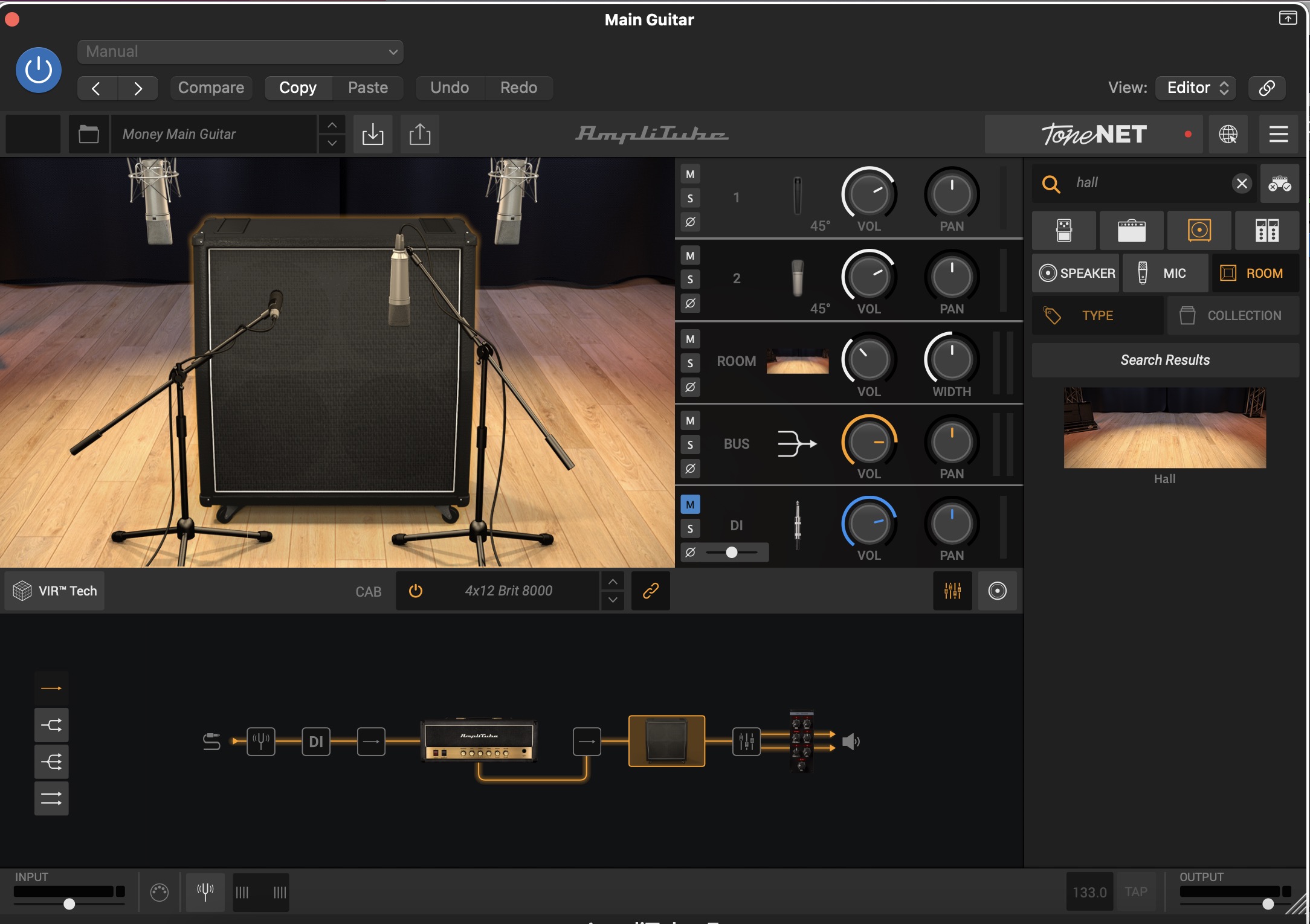Click the save preset download icon
This screenshot has width=1310, height=924.
(x=373, y=134)
